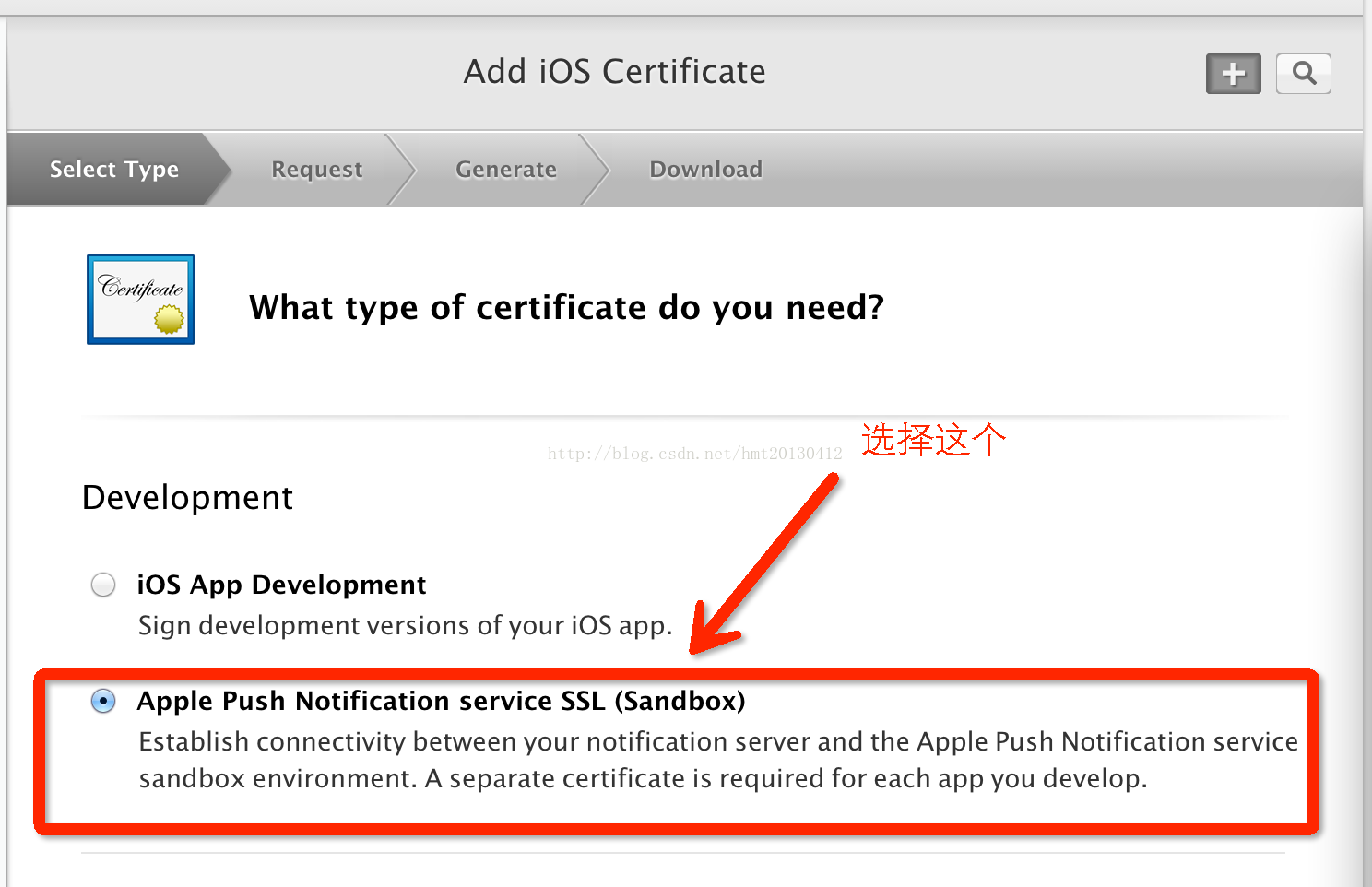Select Apple Push Notification service SSL radio
The width and height of the screenshot is (1372, 887).
pyautogui.click(x=103, y=701)
